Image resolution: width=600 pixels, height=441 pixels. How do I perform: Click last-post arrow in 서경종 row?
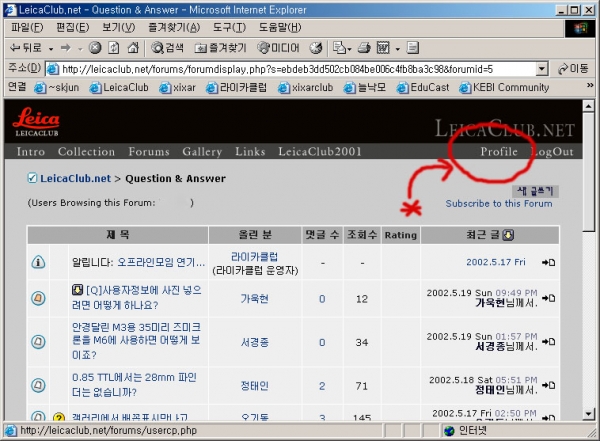point(548,341)
